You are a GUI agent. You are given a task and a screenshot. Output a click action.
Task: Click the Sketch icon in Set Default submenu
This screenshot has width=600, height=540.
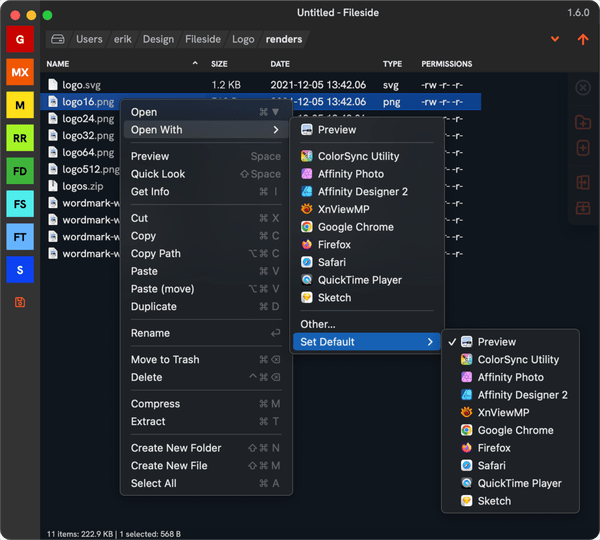(466, 501)
